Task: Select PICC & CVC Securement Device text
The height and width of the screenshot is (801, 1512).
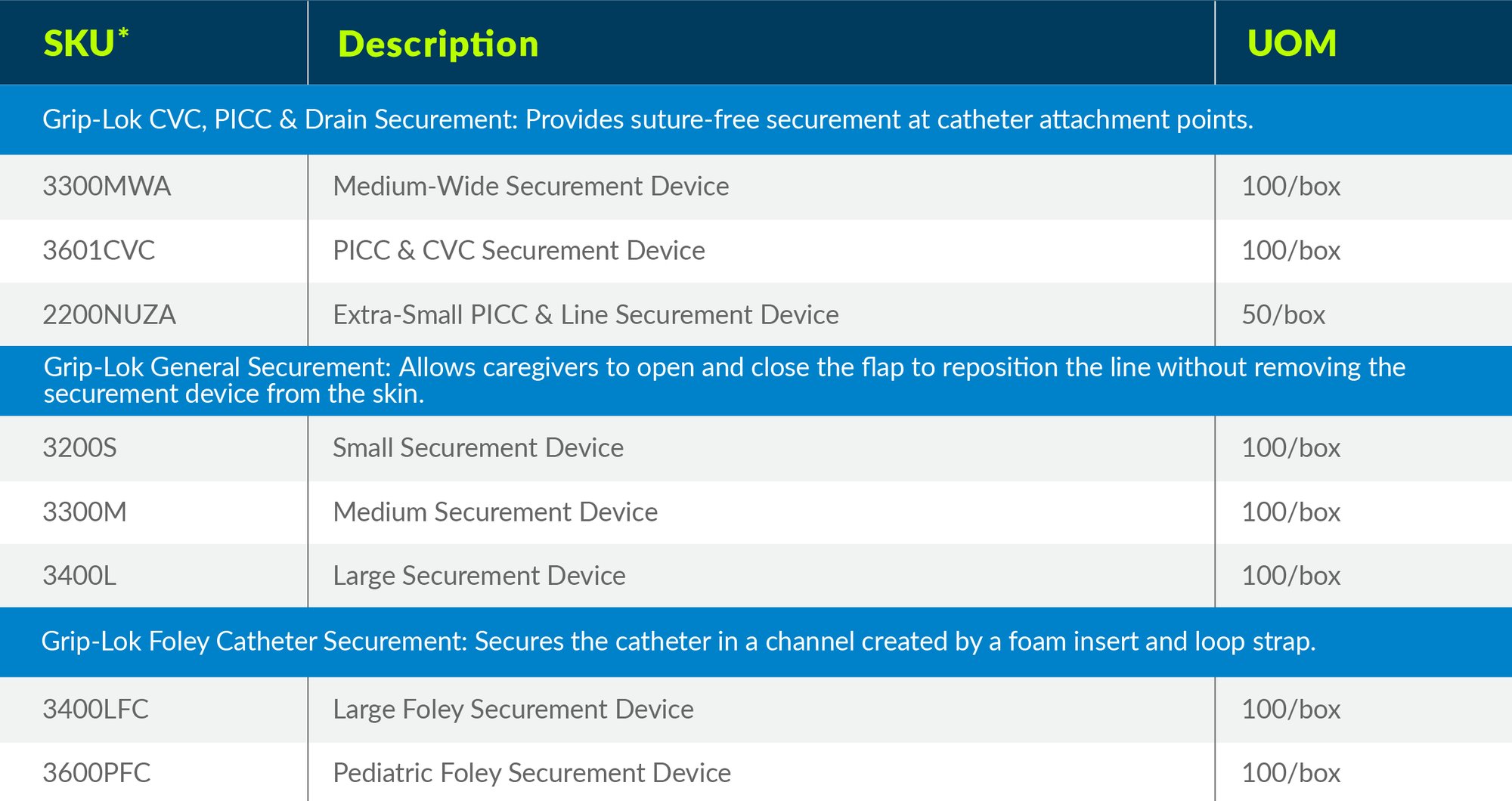Action: 519,250
